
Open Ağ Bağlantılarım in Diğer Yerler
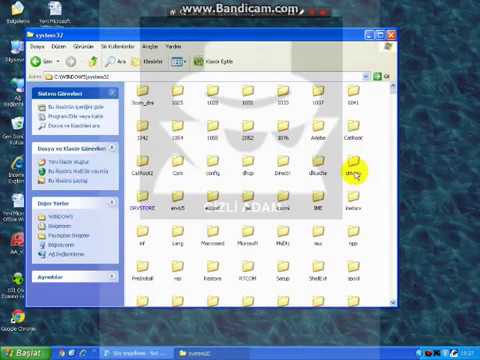(66, 254)
